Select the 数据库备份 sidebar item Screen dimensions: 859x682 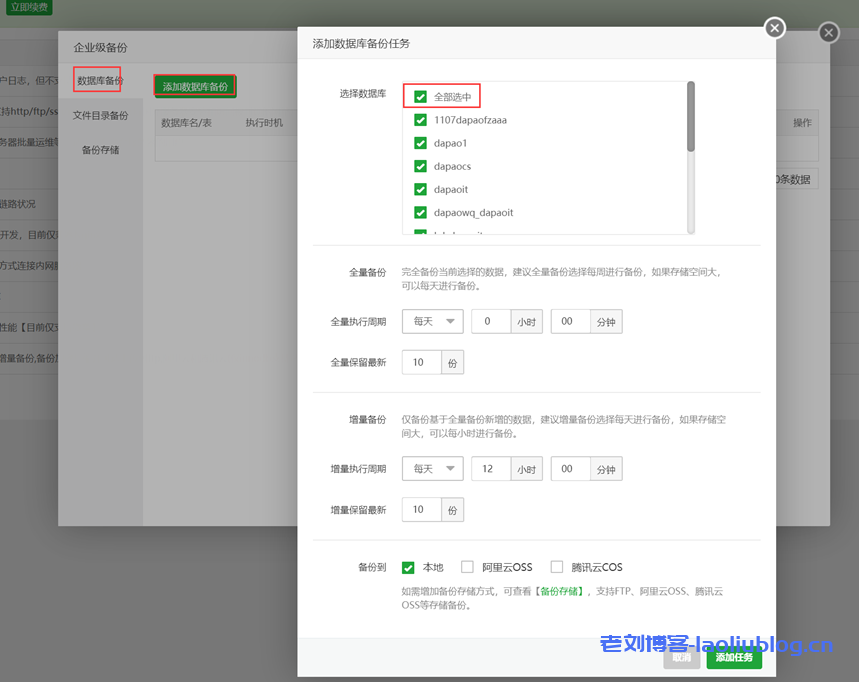101,79
